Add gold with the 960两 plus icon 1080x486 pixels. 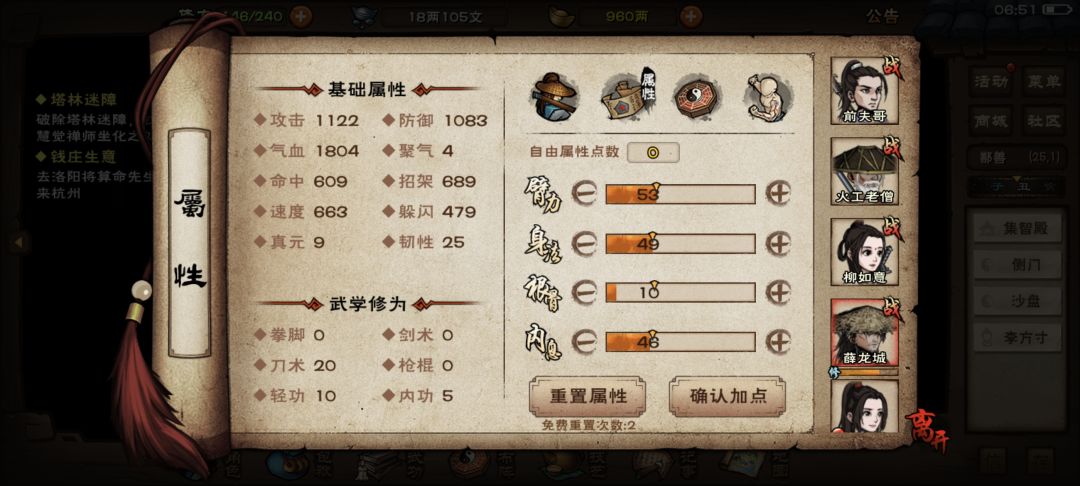click(691, 16)
